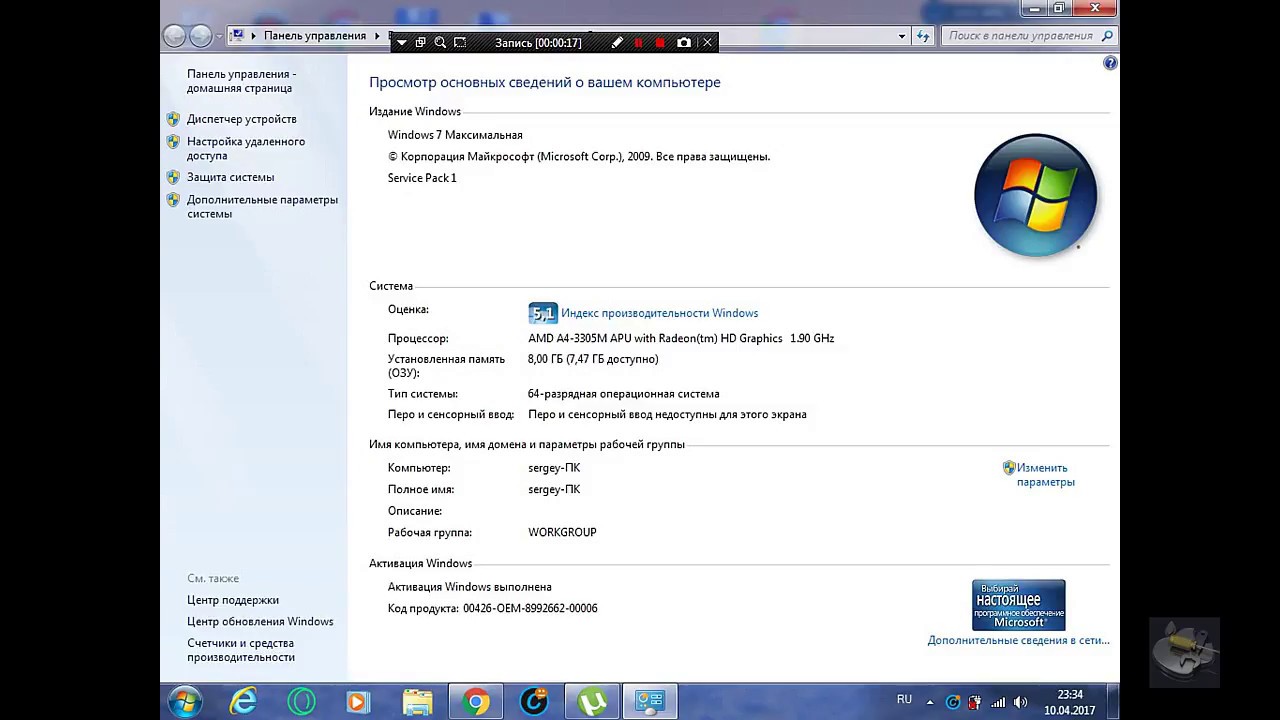Click the Windows logo image
The height and width of the screenshot is (720, 1280).
click(1035, 195)
